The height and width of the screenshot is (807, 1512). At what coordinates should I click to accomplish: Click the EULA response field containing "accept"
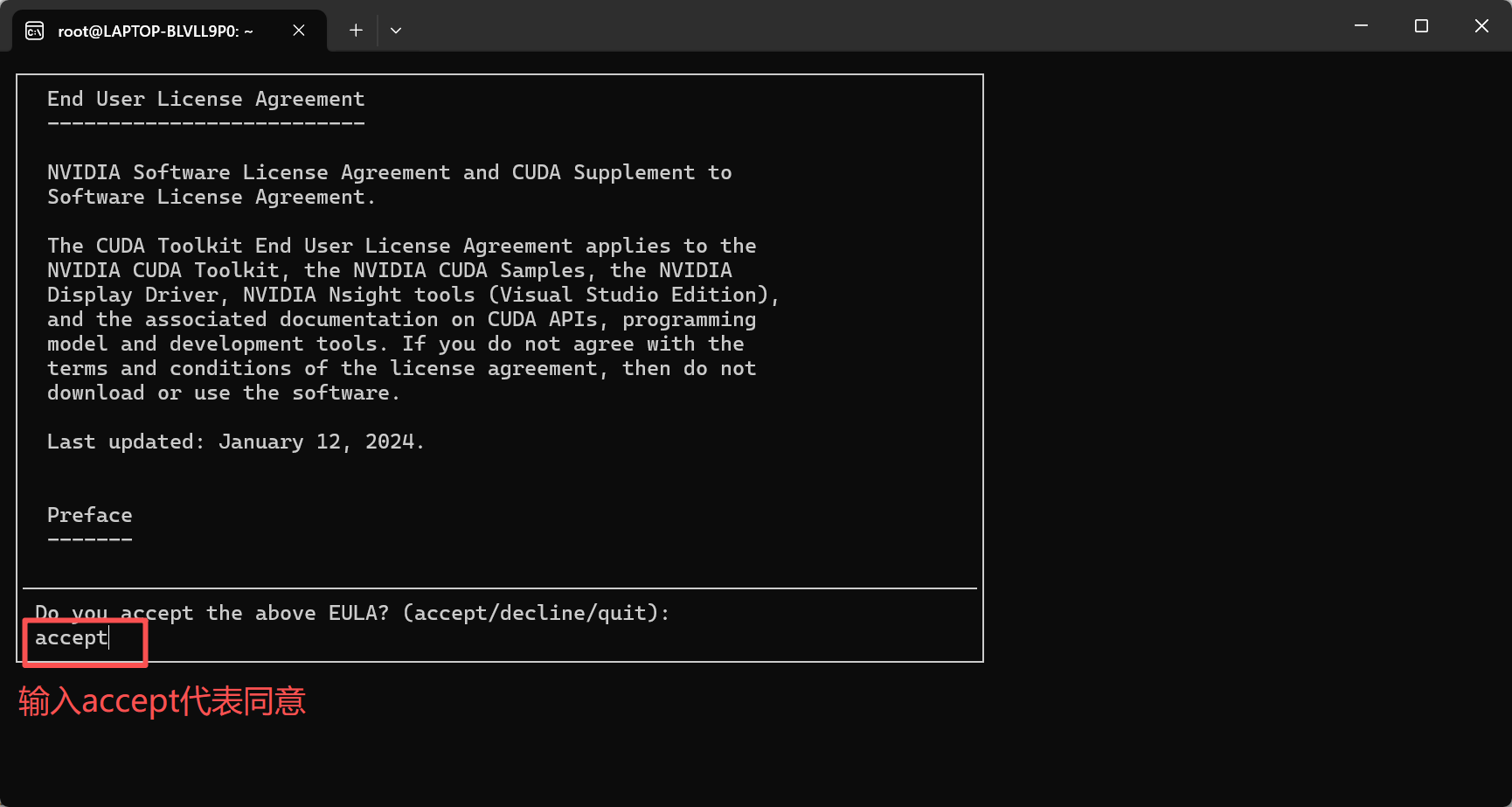pyautogui.click(x=72, y=638)
